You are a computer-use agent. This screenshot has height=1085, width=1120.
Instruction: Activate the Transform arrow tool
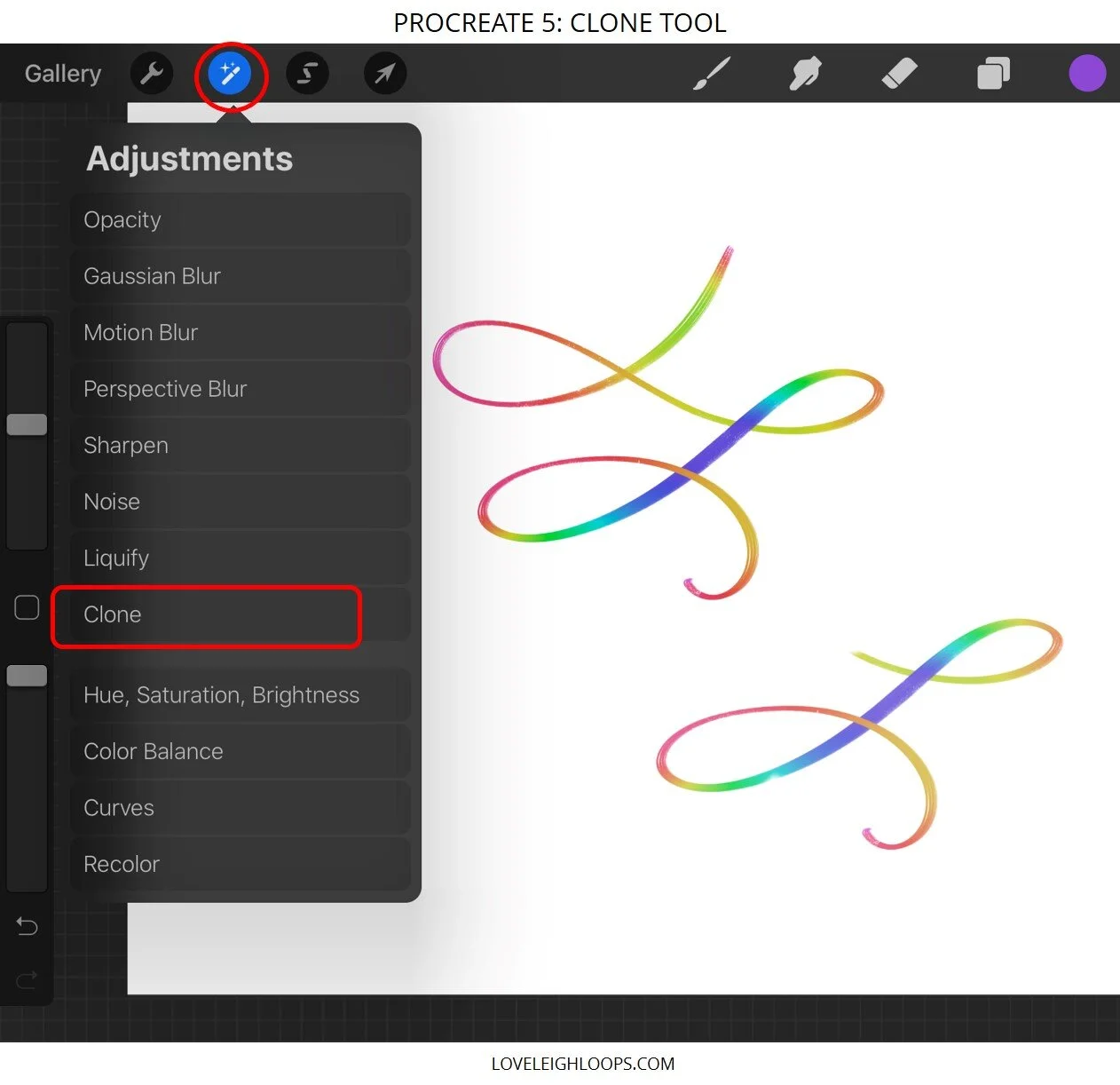(385, 73)
